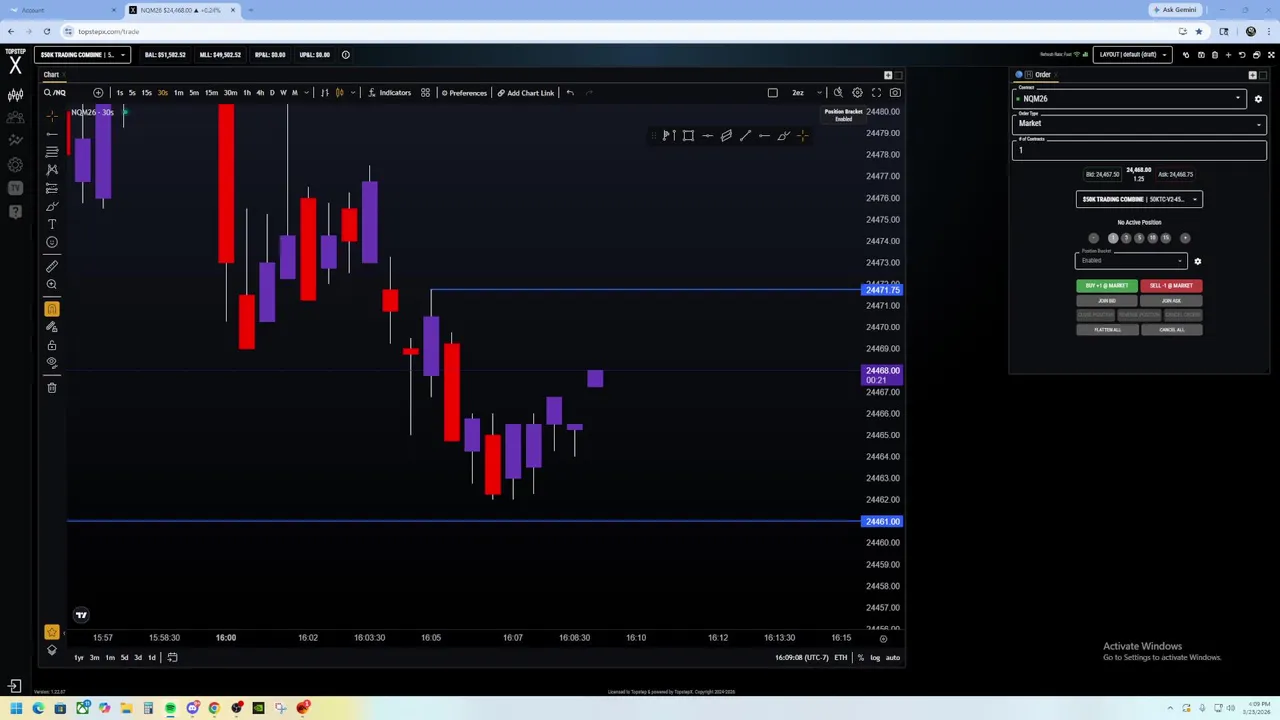The height and width of the screenshot is (720, 1280).
Task: Open the account dropdown in Order panel
Action: [x=1139, y=199]
